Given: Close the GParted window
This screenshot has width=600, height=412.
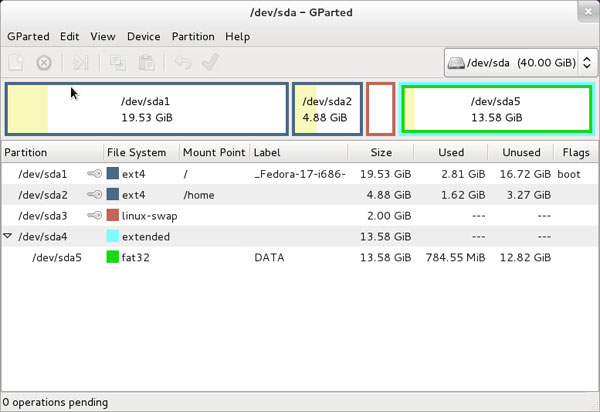Looking at the screenshot, I should (588, 12).
